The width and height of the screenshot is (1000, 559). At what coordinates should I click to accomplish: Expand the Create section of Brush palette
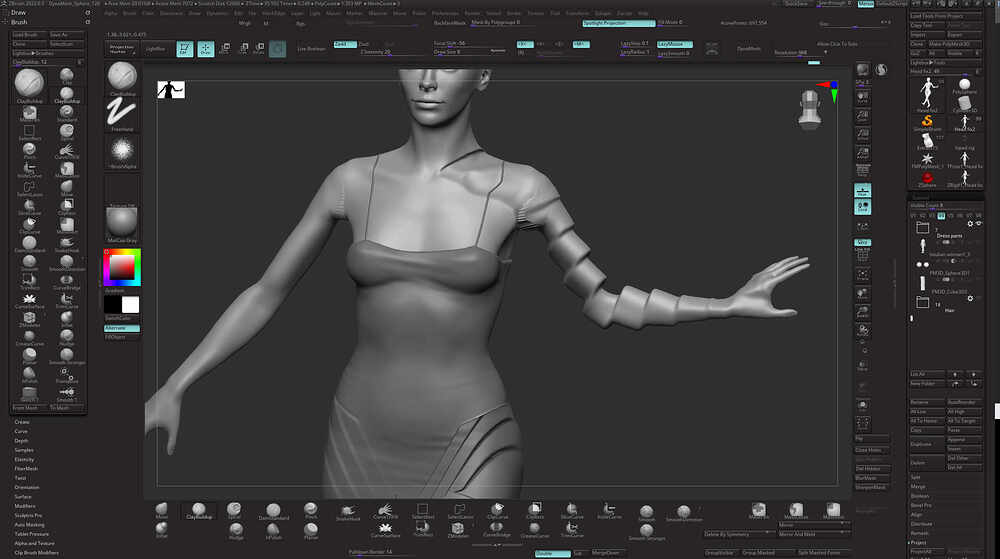22,422
